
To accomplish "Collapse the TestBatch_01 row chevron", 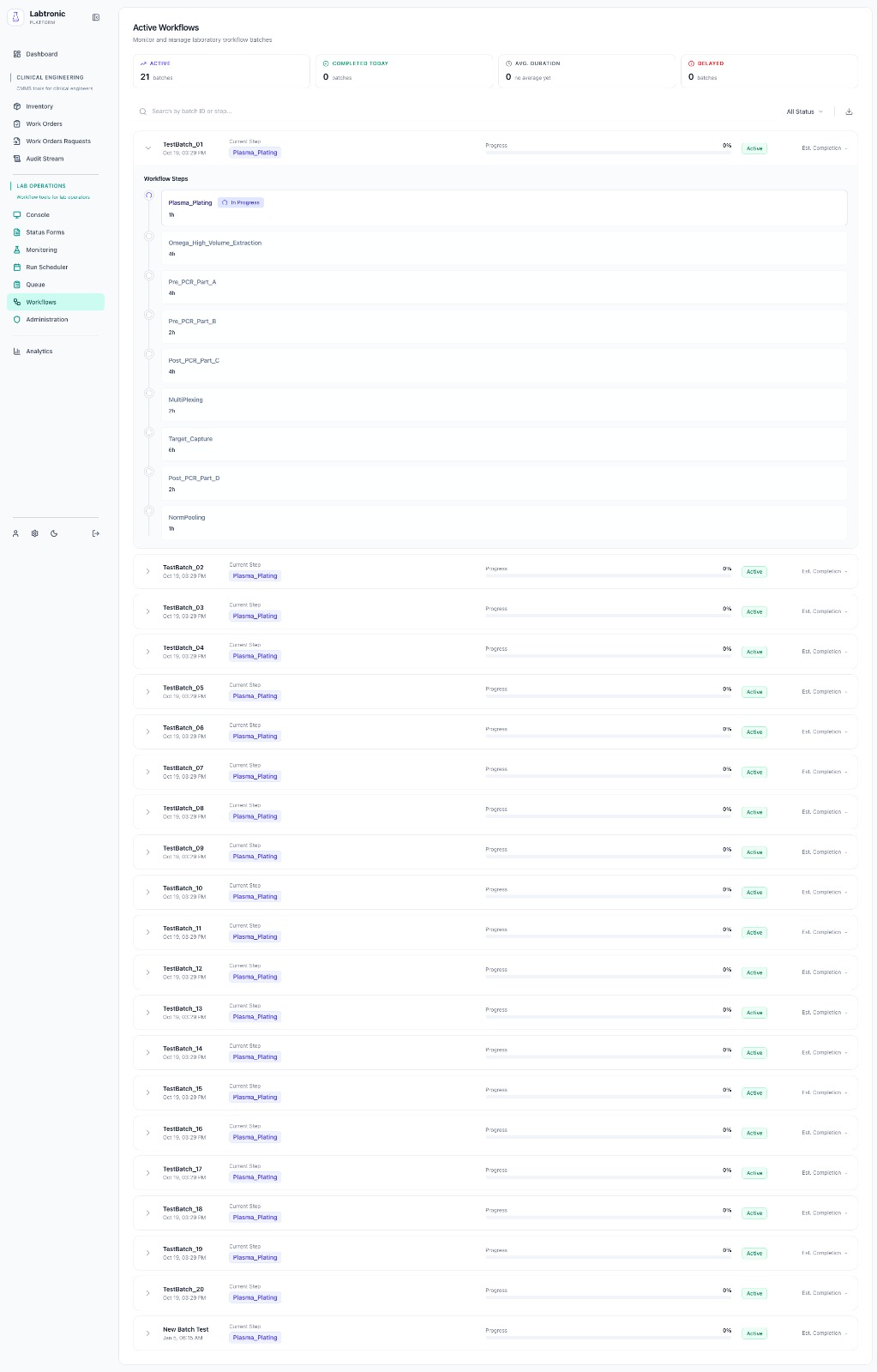I will [x=148, y=148].
